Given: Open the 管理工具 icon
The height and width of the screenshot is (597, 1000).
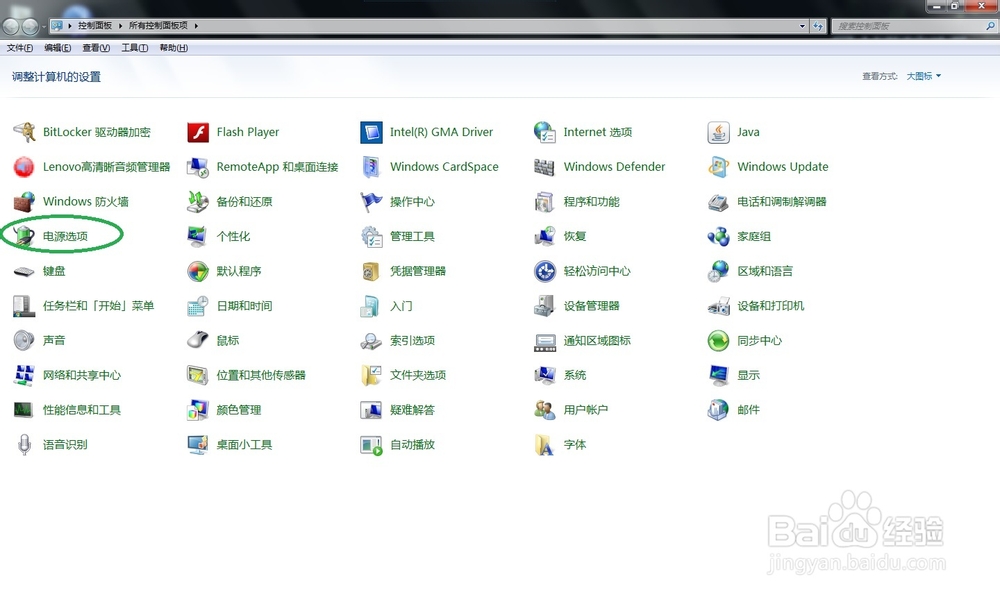Looking at the screenshot, I should click(371, 236).
